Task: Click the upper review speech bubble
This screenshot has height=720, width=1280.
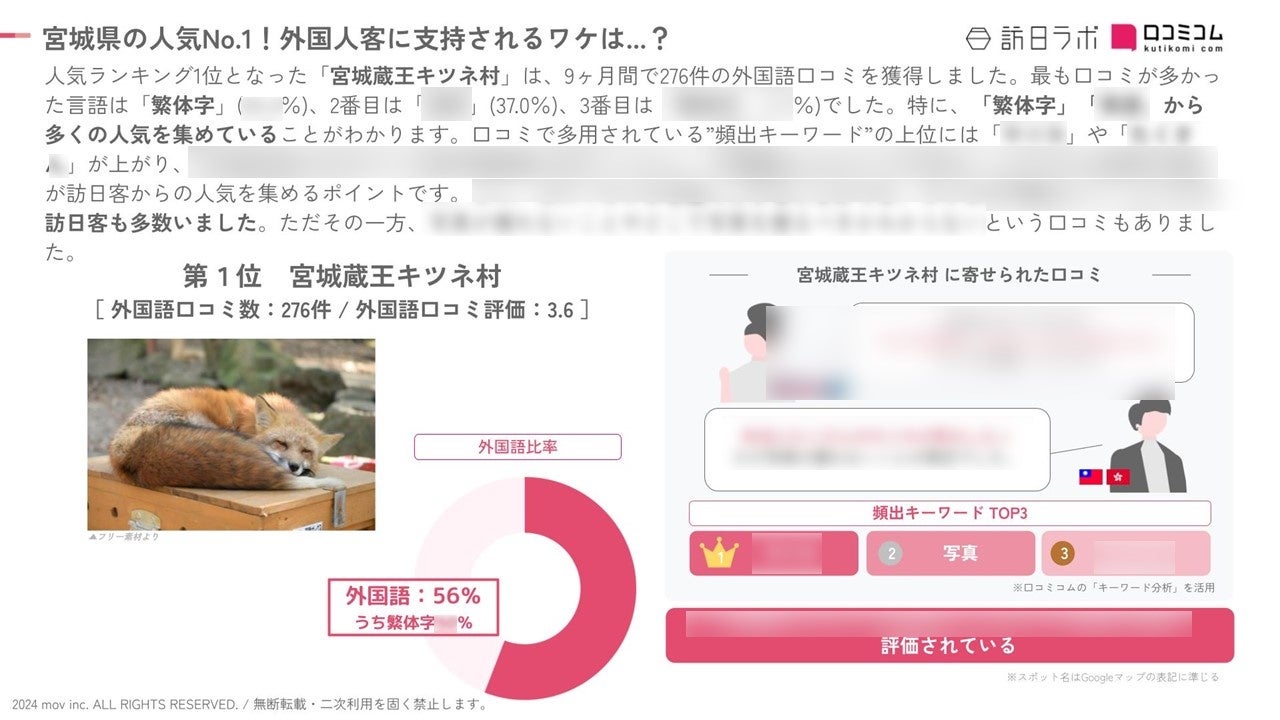Action: pos(1020,343)
